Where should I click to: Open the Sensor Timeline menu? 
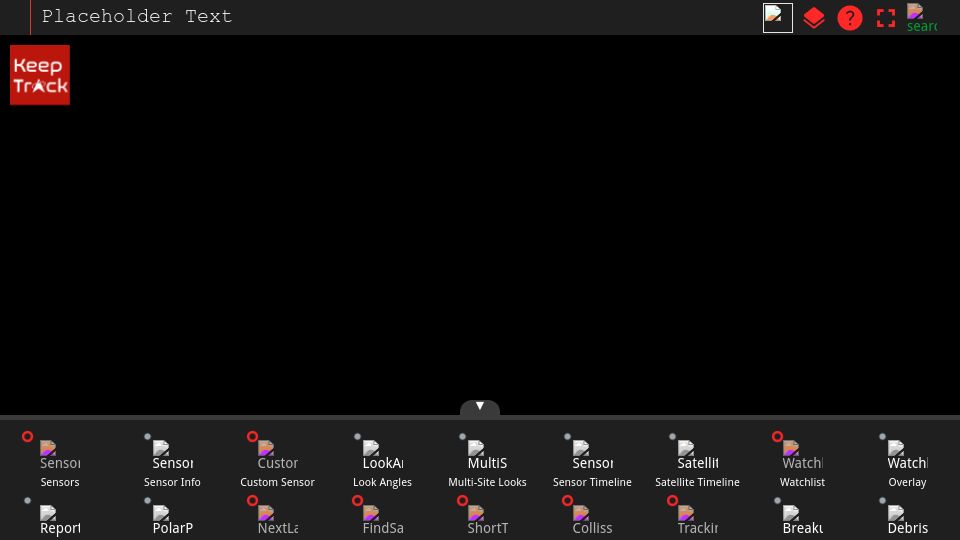[x=592, y=461]
